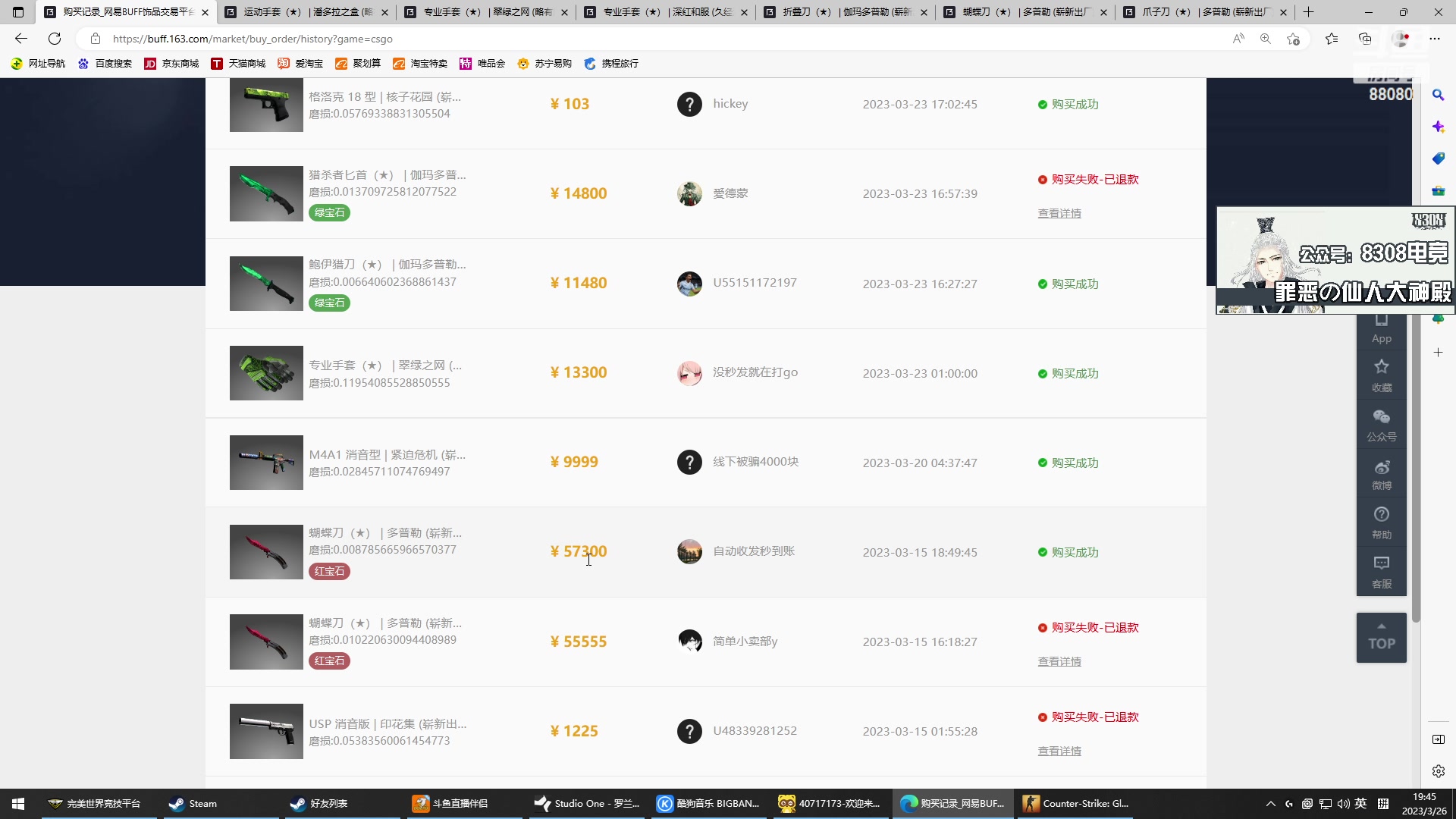Screen dimensions: 1456x819
Task: Open 查看详情 link for USP 消音版 order
Action: tap(1059, 752)
